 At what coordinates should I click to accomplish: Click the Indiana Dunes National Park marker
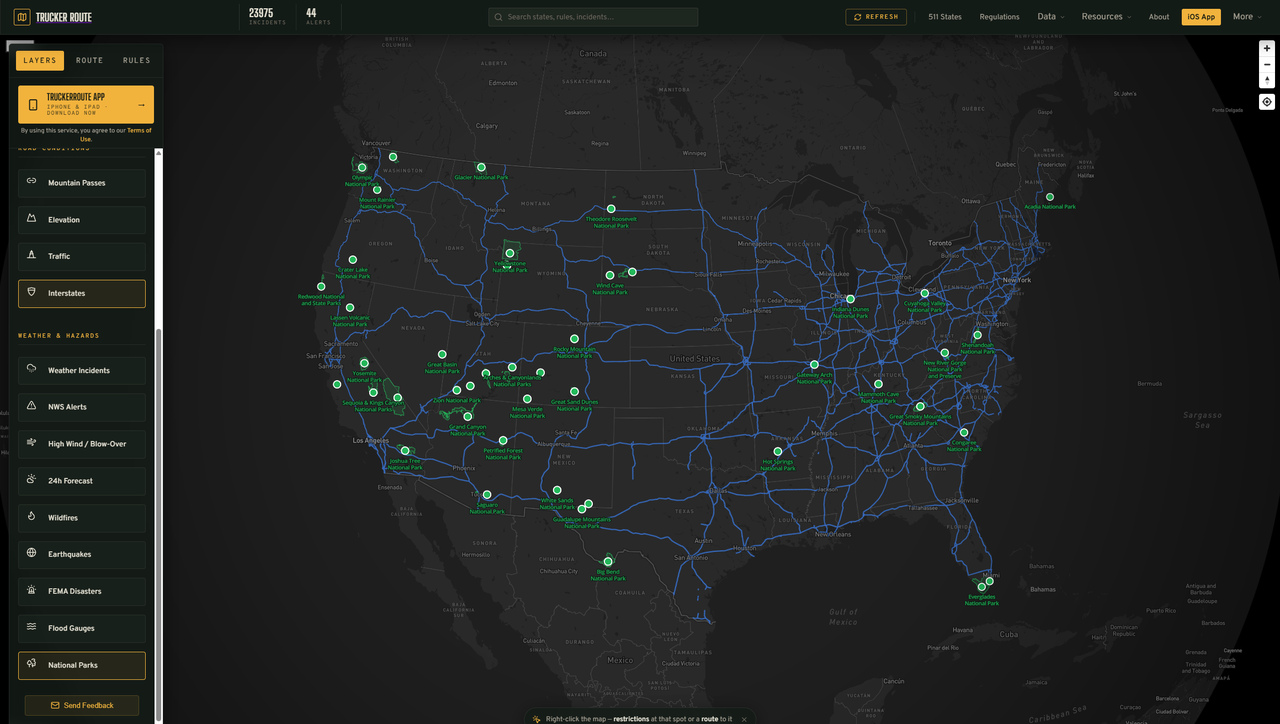tap(851, 299)
